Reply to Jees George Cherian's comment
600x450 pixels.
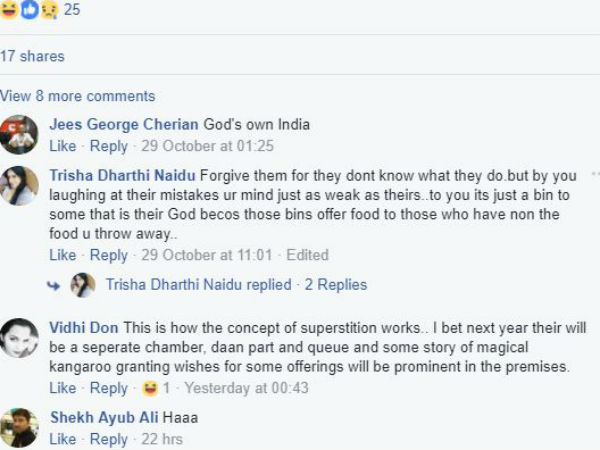pyautogui.click(x=109, y=146)
